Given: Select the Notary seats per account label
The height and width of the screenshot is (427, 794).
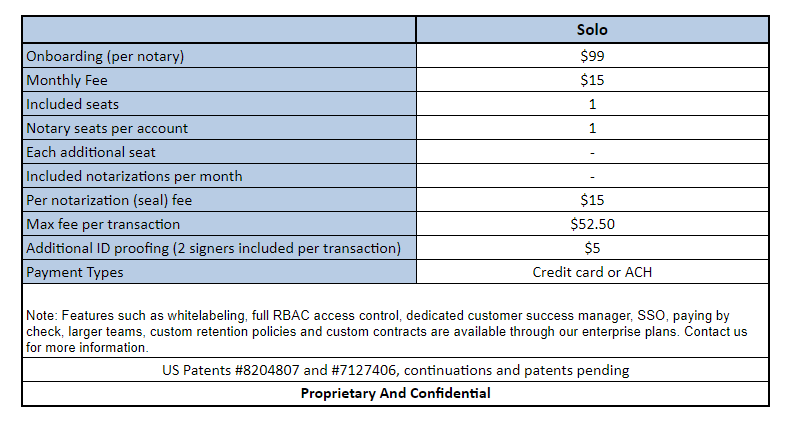Looking at the screenshot, I should click(x=220, y=128).
